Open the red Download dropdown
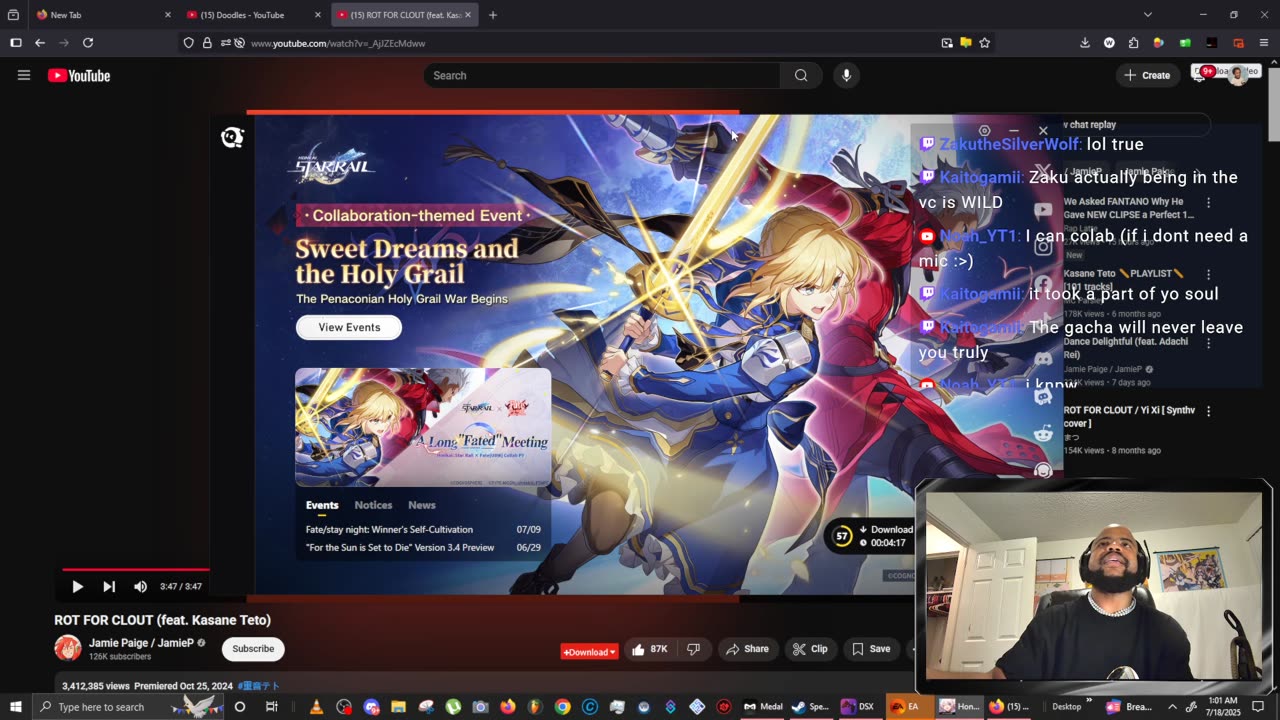 pos(589,652)
